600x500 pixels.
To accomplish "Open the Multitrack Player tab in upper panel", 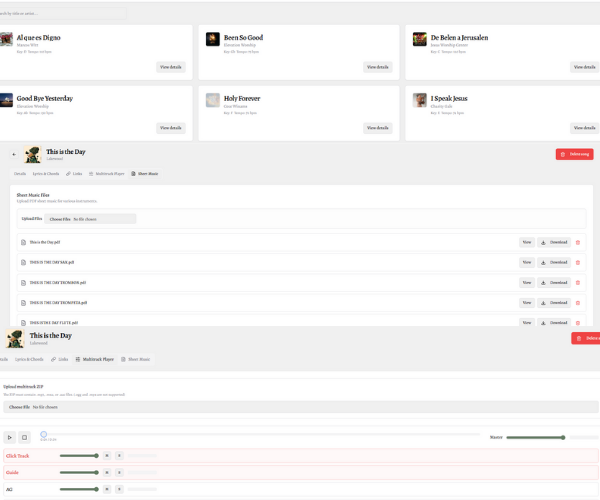I will click(107, 174).
